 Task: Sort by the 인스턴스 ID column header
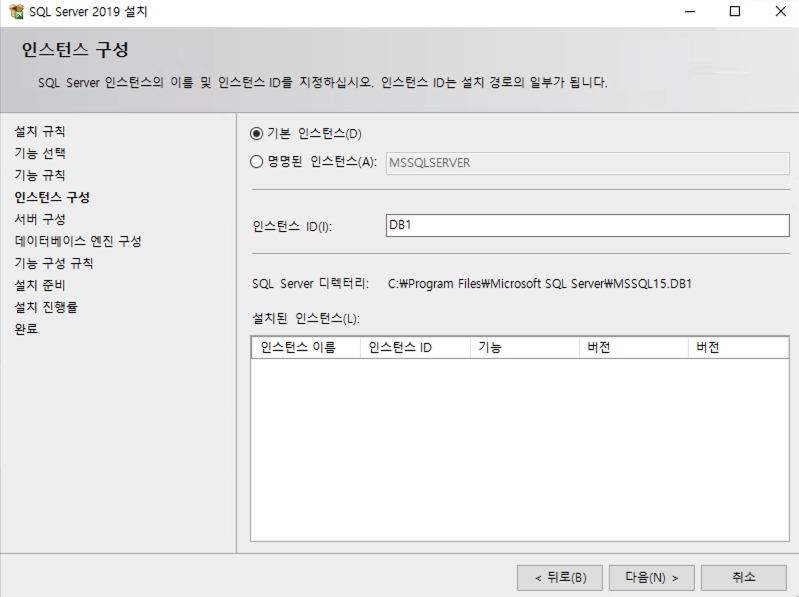pyautogui.click(x=415, y=347)
